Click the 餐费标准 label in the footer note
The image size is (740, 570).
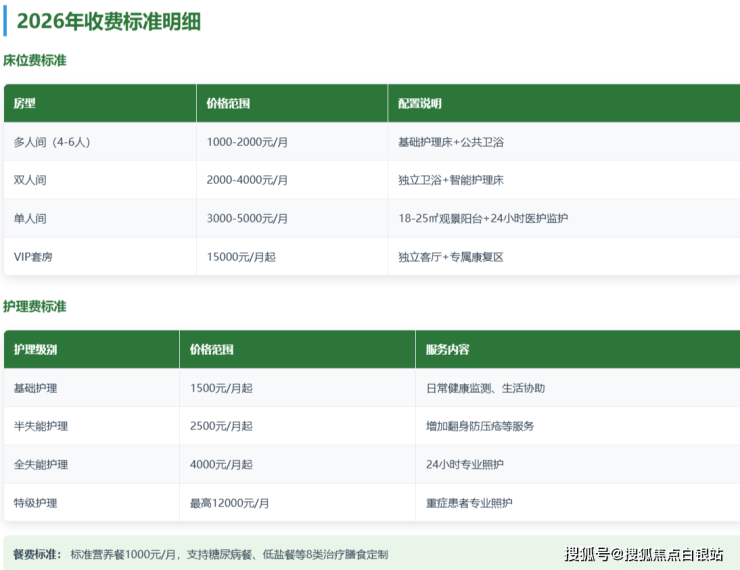click(37, 554)
